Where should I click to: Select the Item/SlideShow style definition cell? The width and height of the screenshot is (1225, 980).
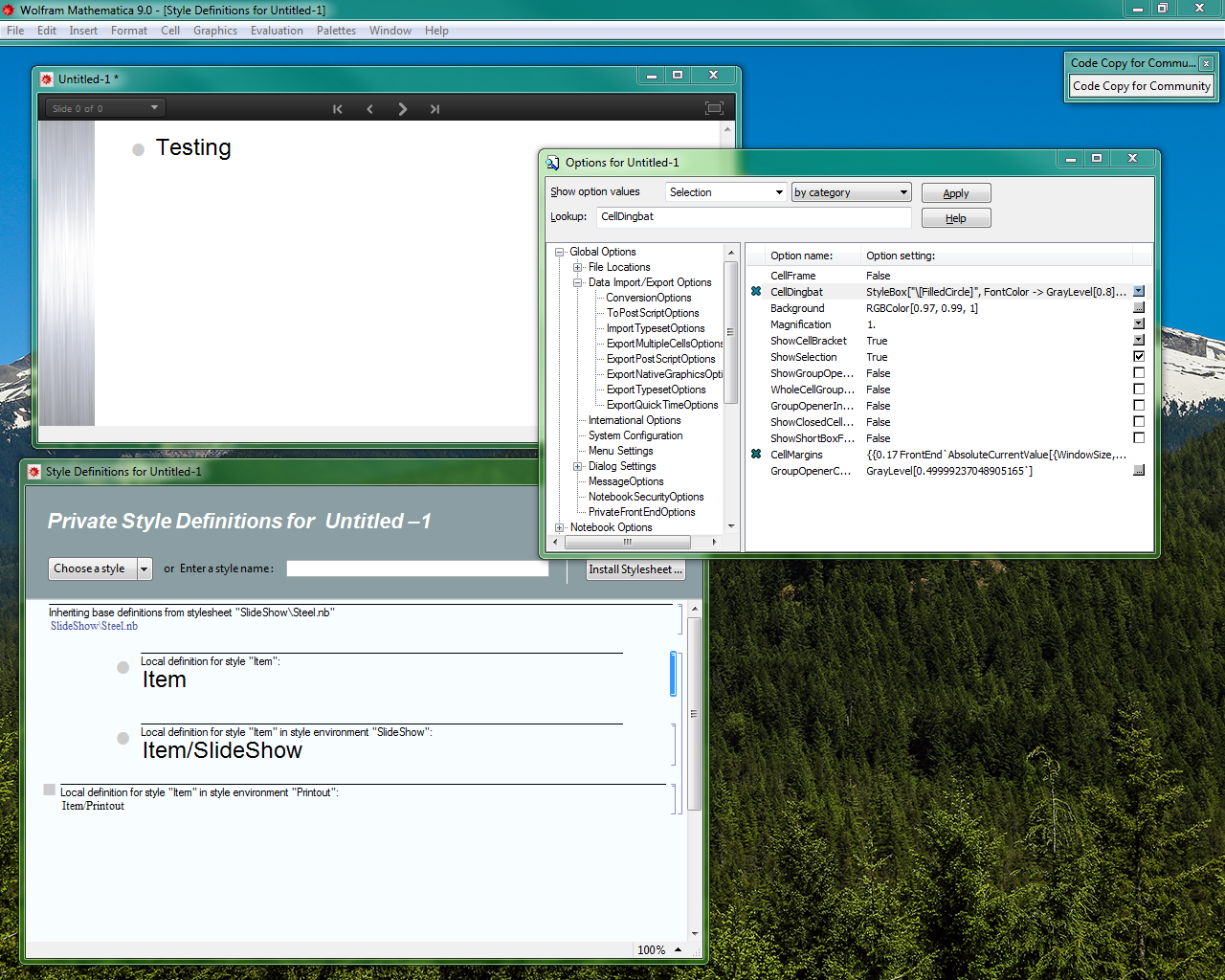222,751
